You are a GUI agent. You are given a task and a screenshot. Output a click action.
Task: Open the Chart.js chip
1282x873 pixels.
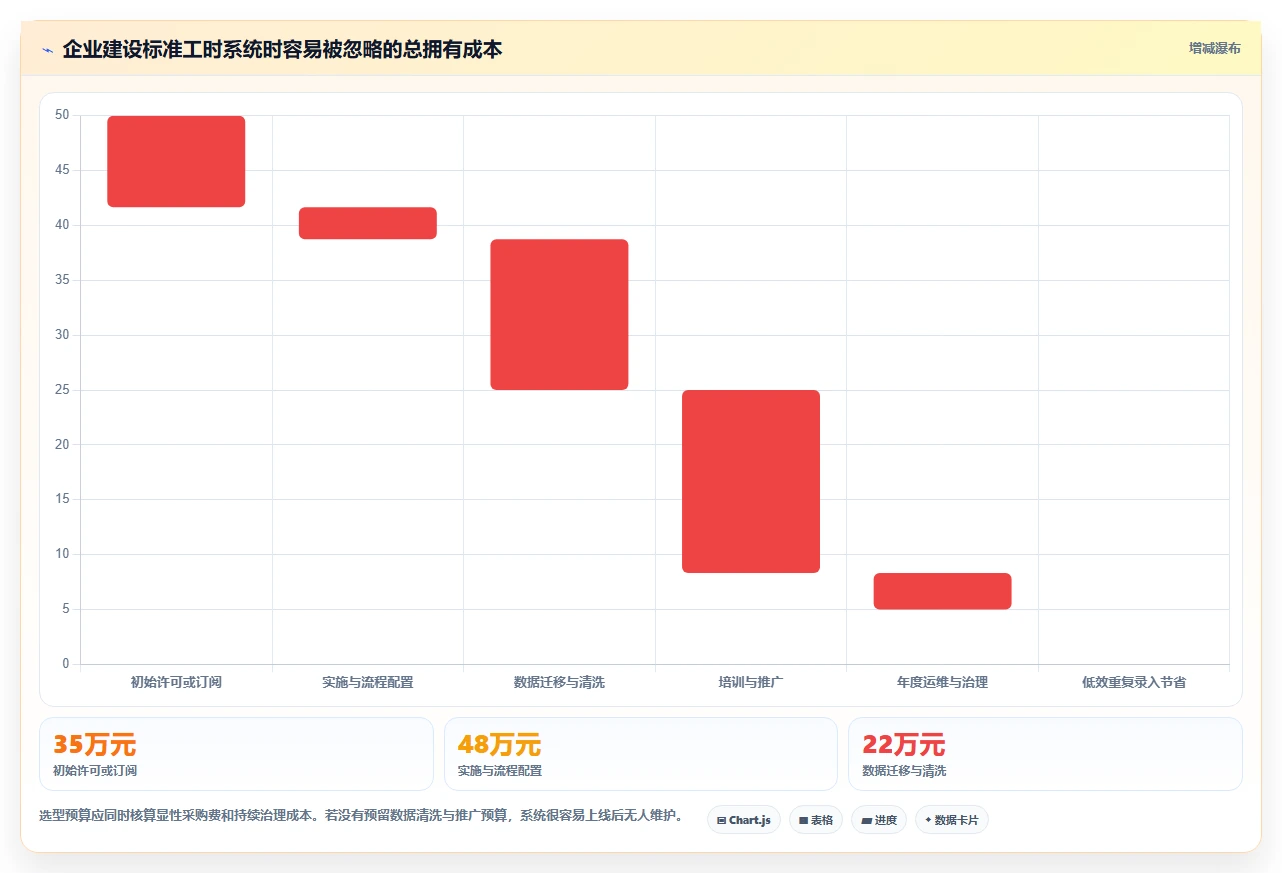(x=744, y=820)
